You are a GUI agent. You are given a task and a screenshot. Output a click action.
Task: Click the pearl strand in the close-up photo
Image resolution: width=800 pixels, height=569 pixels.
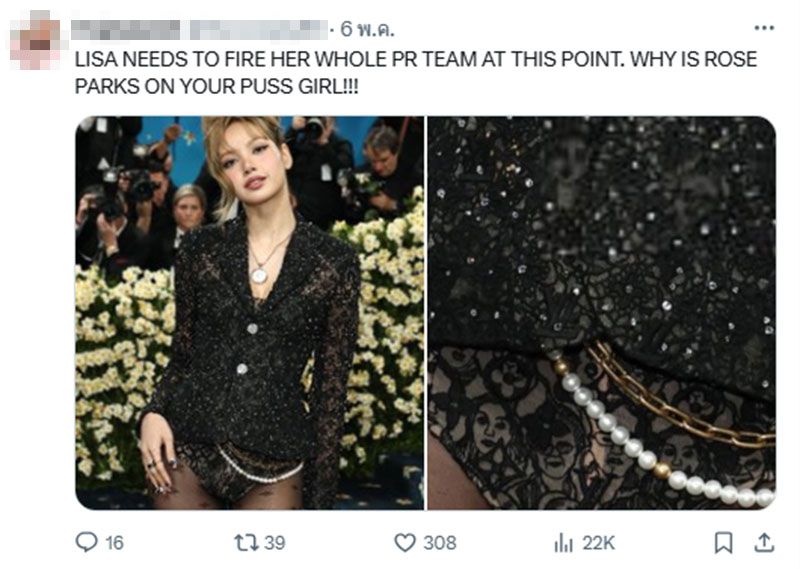640,448
